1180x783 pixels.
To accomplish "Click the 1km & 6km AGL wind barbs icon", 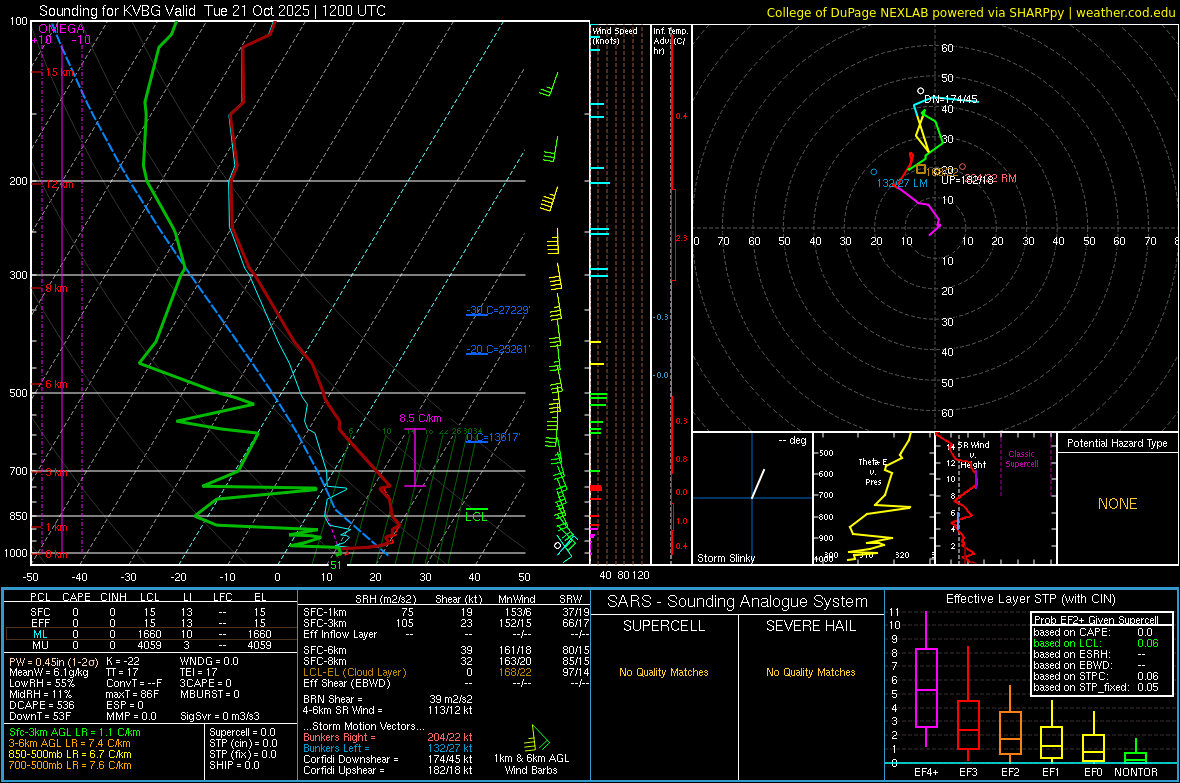I will pyautogui.click(x=537, y=738).
